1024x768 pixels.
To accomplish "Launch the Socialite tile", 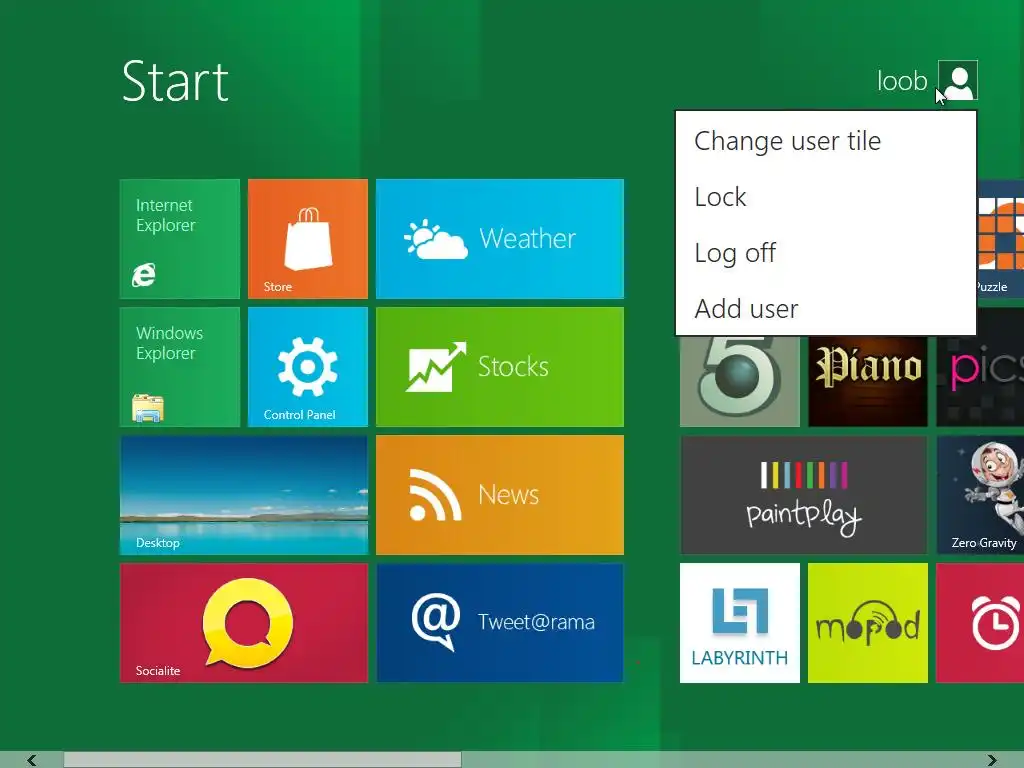I will pos(244,623).
